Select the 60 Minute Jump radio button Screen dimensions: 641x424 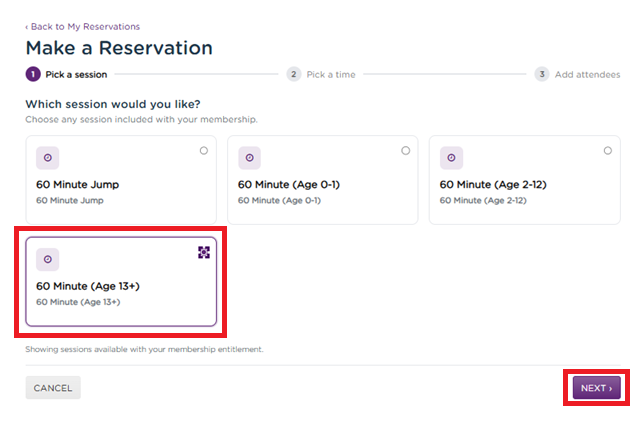[x=204, y=150]
